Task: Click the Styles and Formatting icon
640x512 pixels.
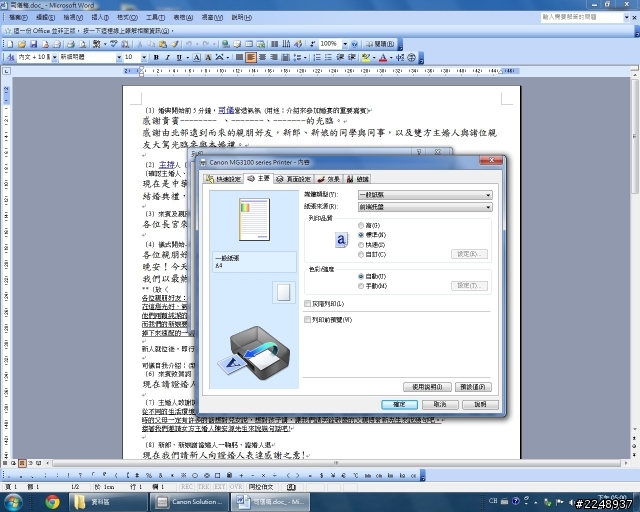Action: 11,58
